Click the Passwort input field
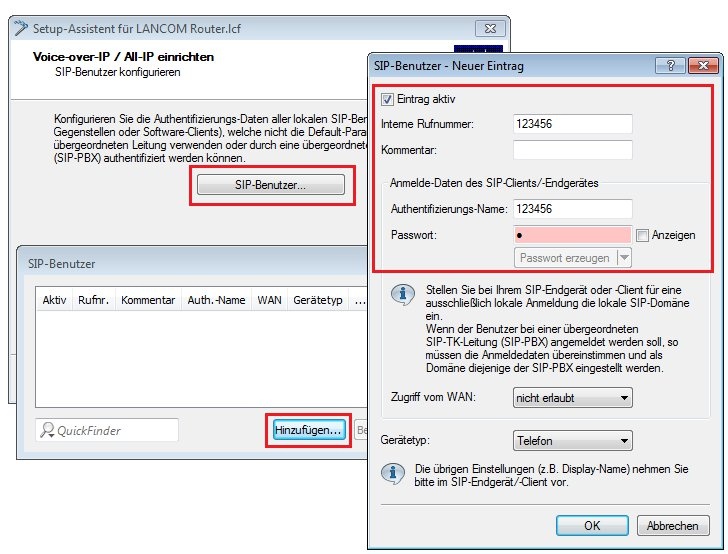728x554 pixels. (x=572, y=235)
